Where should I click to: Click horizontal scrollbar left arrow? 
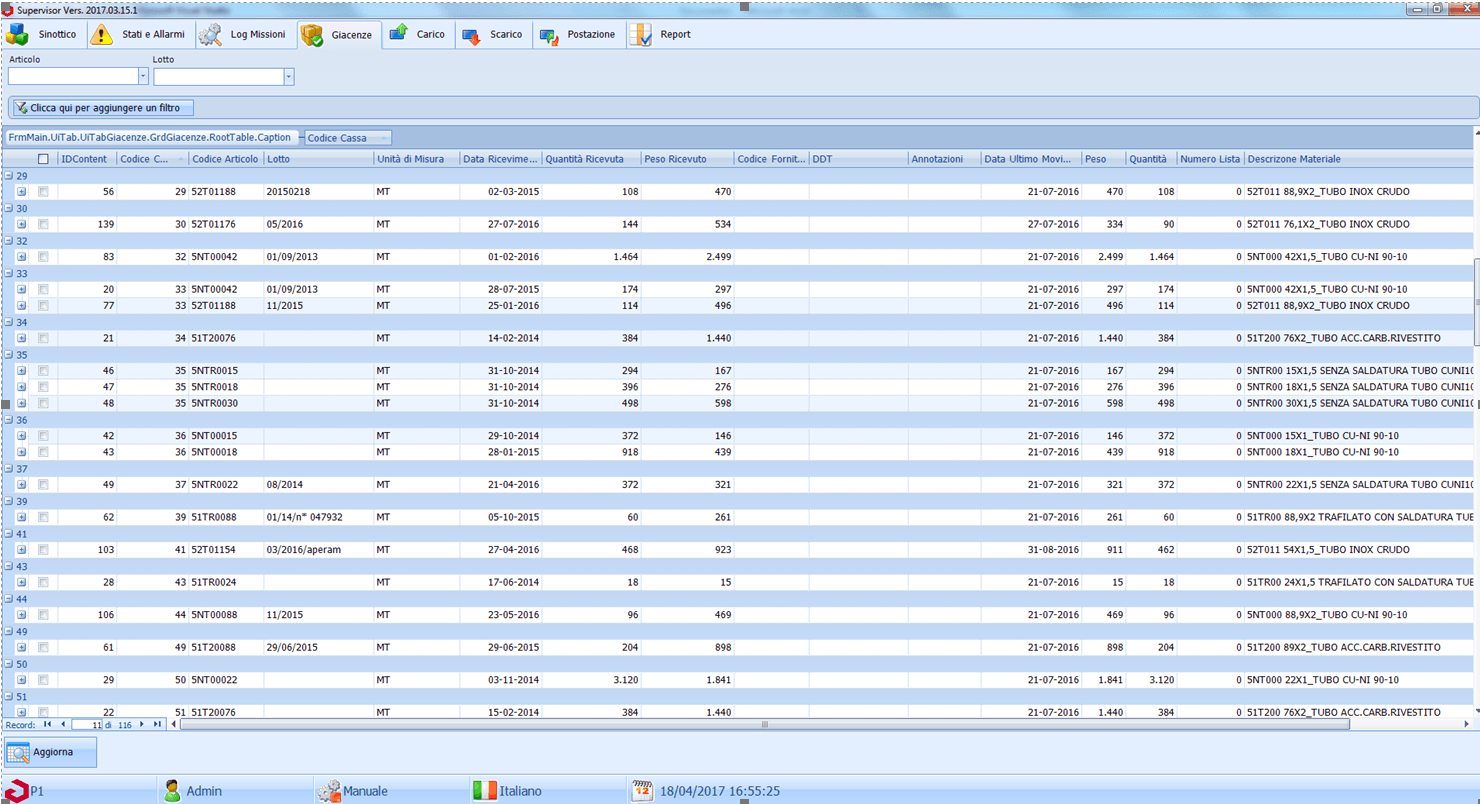[x=174, y=724]
